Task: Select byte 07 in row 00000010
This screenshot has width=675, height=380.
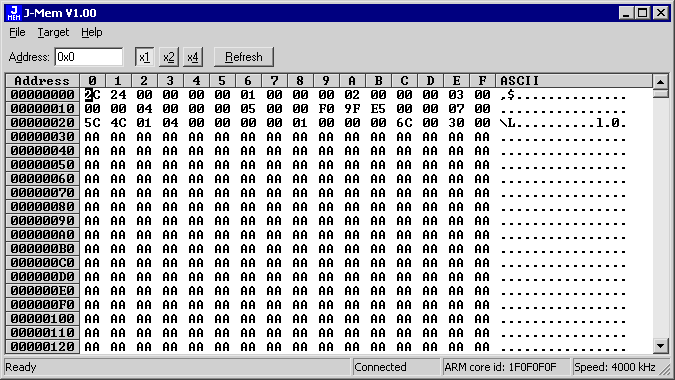Action: [x=456, y=108]
